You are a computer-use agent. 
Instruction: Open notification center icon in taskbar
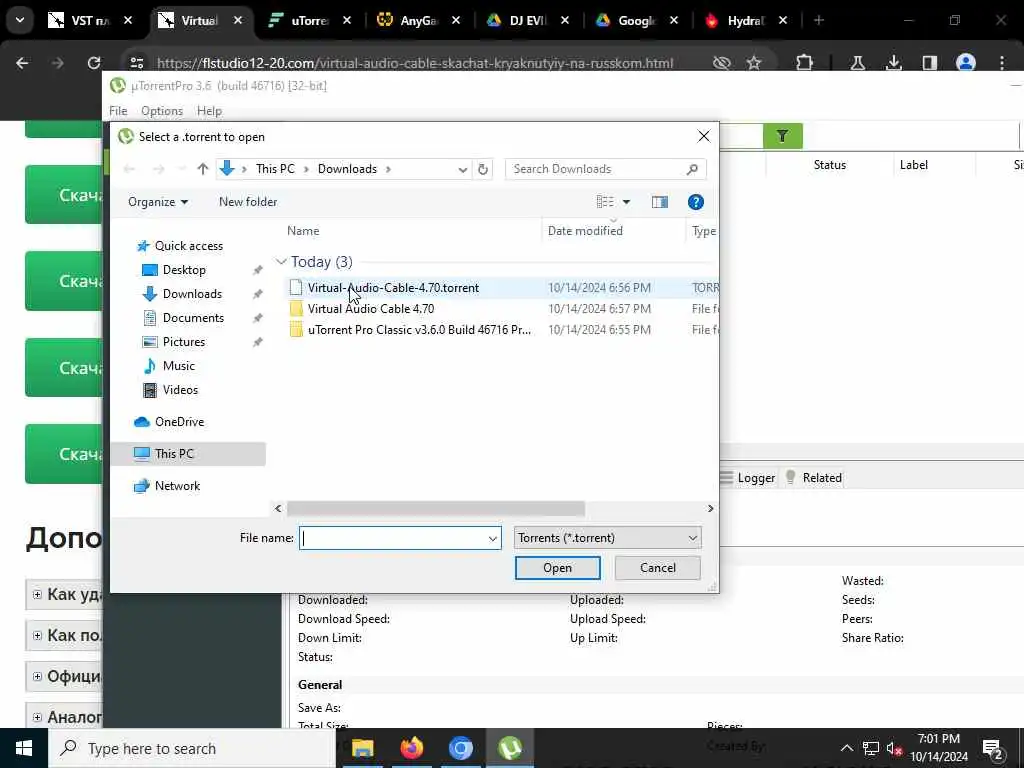point(993,749)
